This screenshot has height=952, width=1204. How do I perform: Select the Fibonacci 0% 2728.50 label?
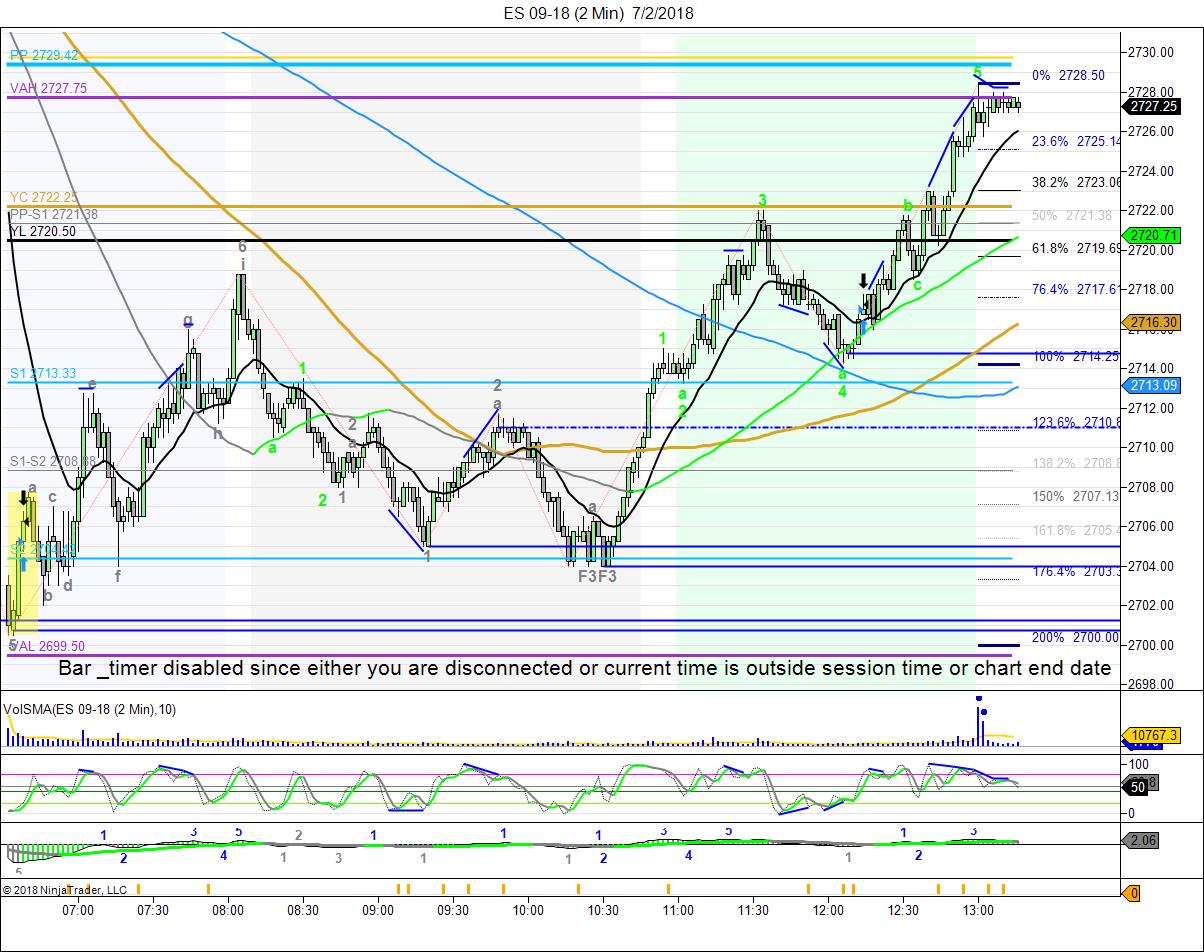point(1068,75)
